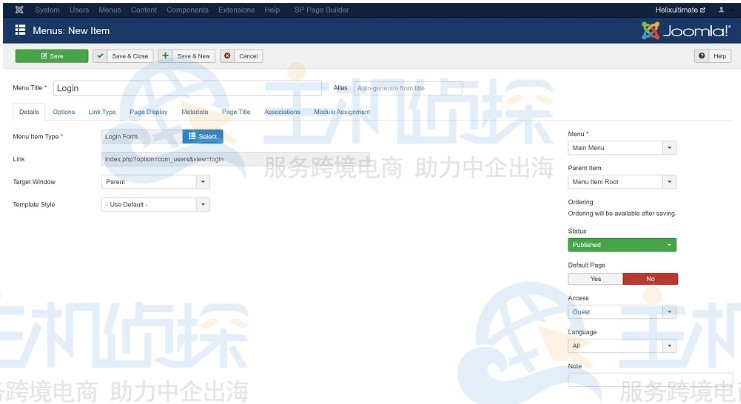Screen dimensions: 741x404
Task: Click the Link field with index.php URL
Action: pos(235,159)
